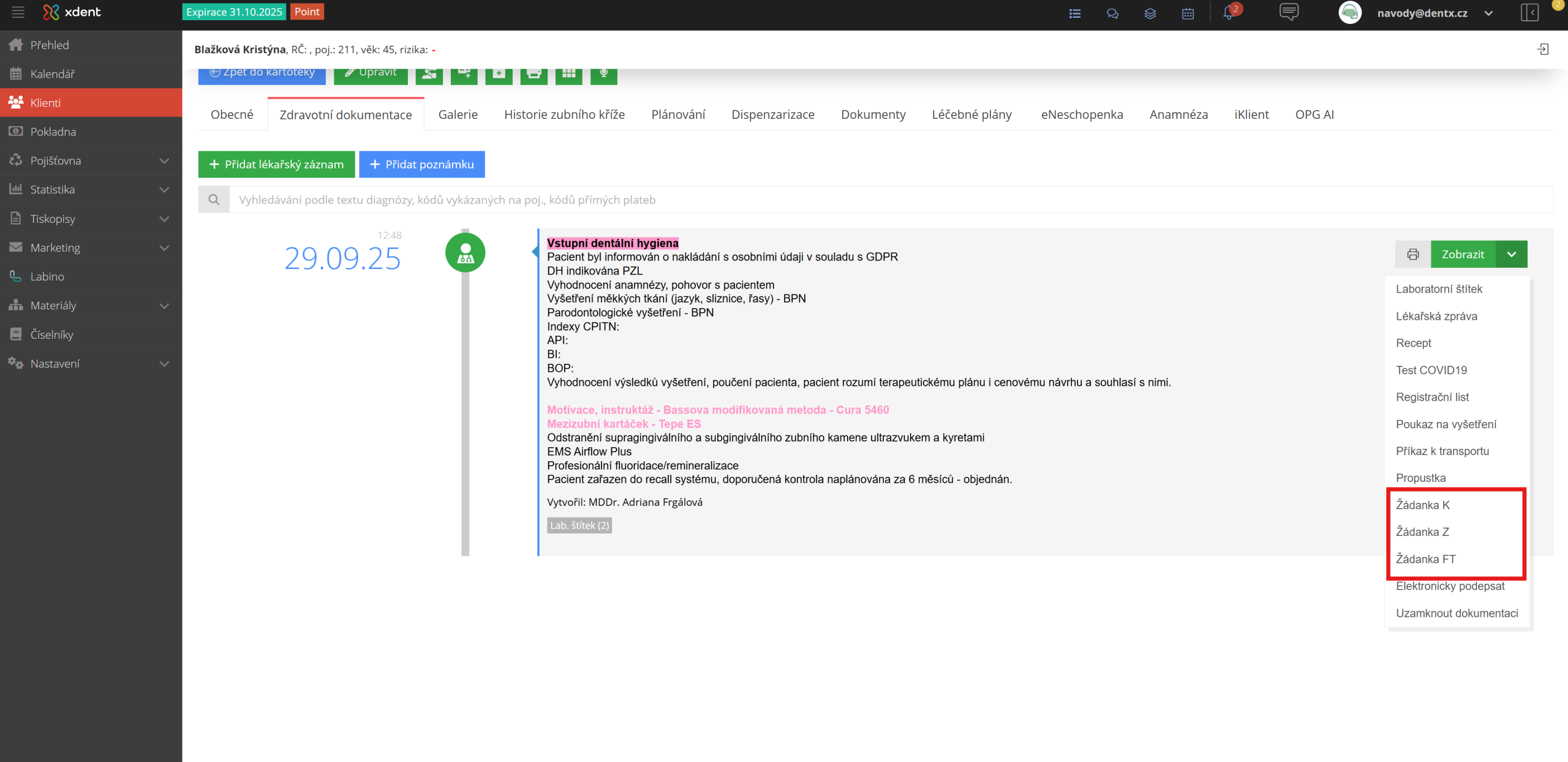Choose Lékařská zpráva menu entry
Image resolution: width=1568 pixels, height=762 pixels.
(x=1436, y=316)
